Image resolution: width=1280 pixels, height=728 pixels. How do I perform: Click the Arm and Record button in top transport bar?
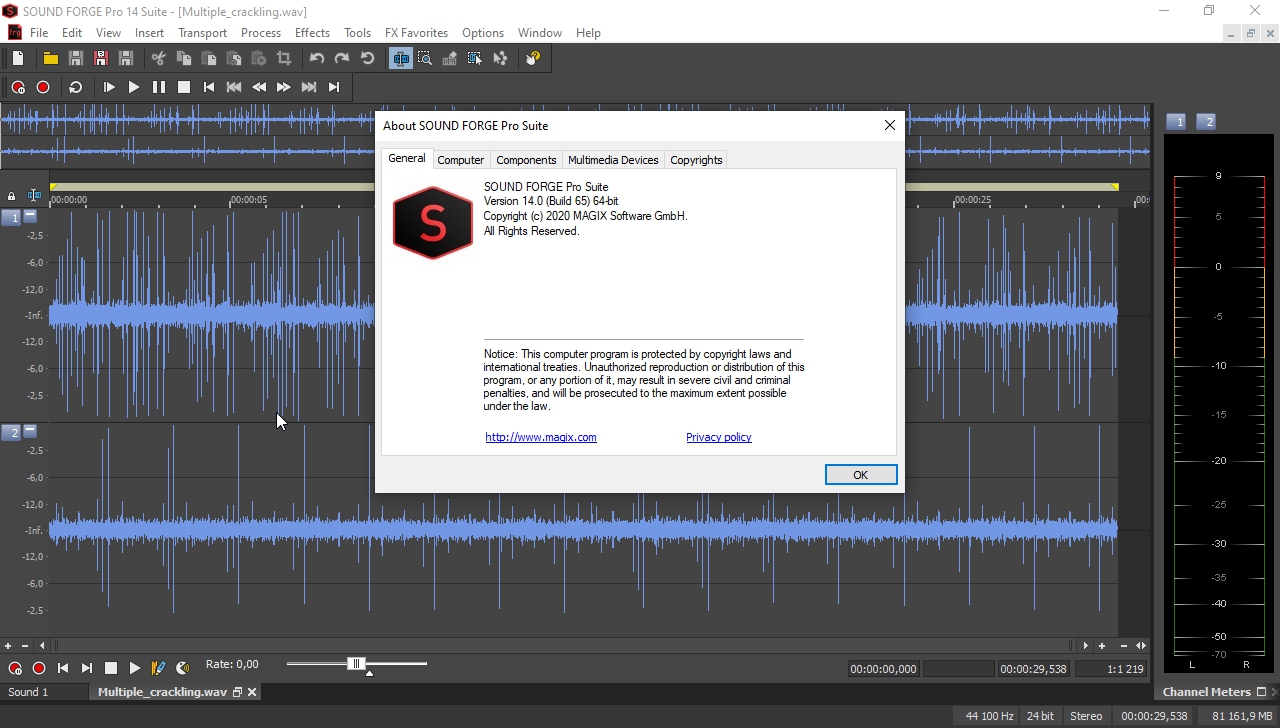point(18,87)
